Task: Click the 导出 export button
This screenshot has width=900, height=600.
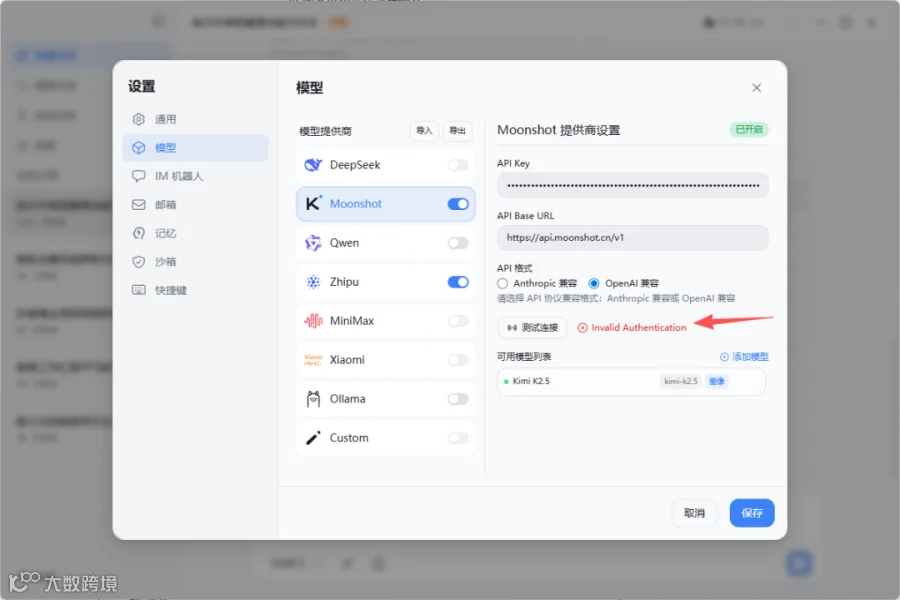Action: (x=457, y=131)
